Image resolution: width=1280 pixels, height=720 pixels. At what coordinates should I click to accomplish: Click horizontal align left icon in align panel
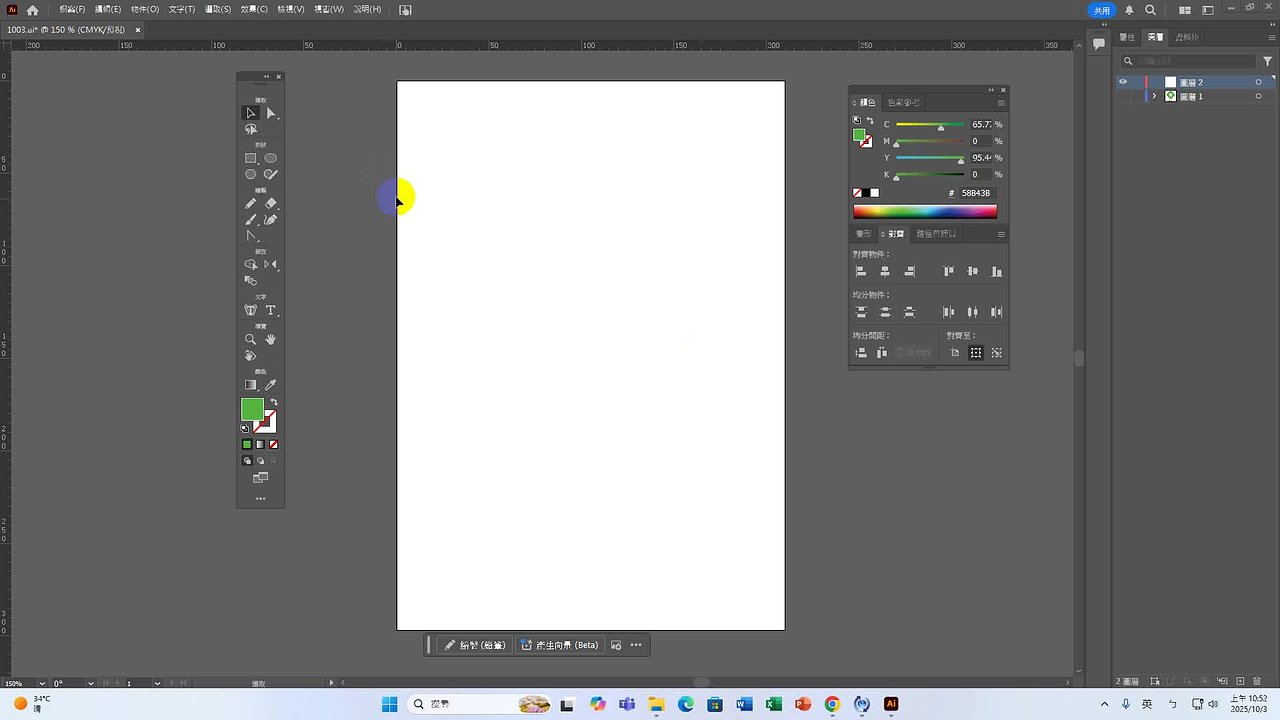click(x=861, y=271)
